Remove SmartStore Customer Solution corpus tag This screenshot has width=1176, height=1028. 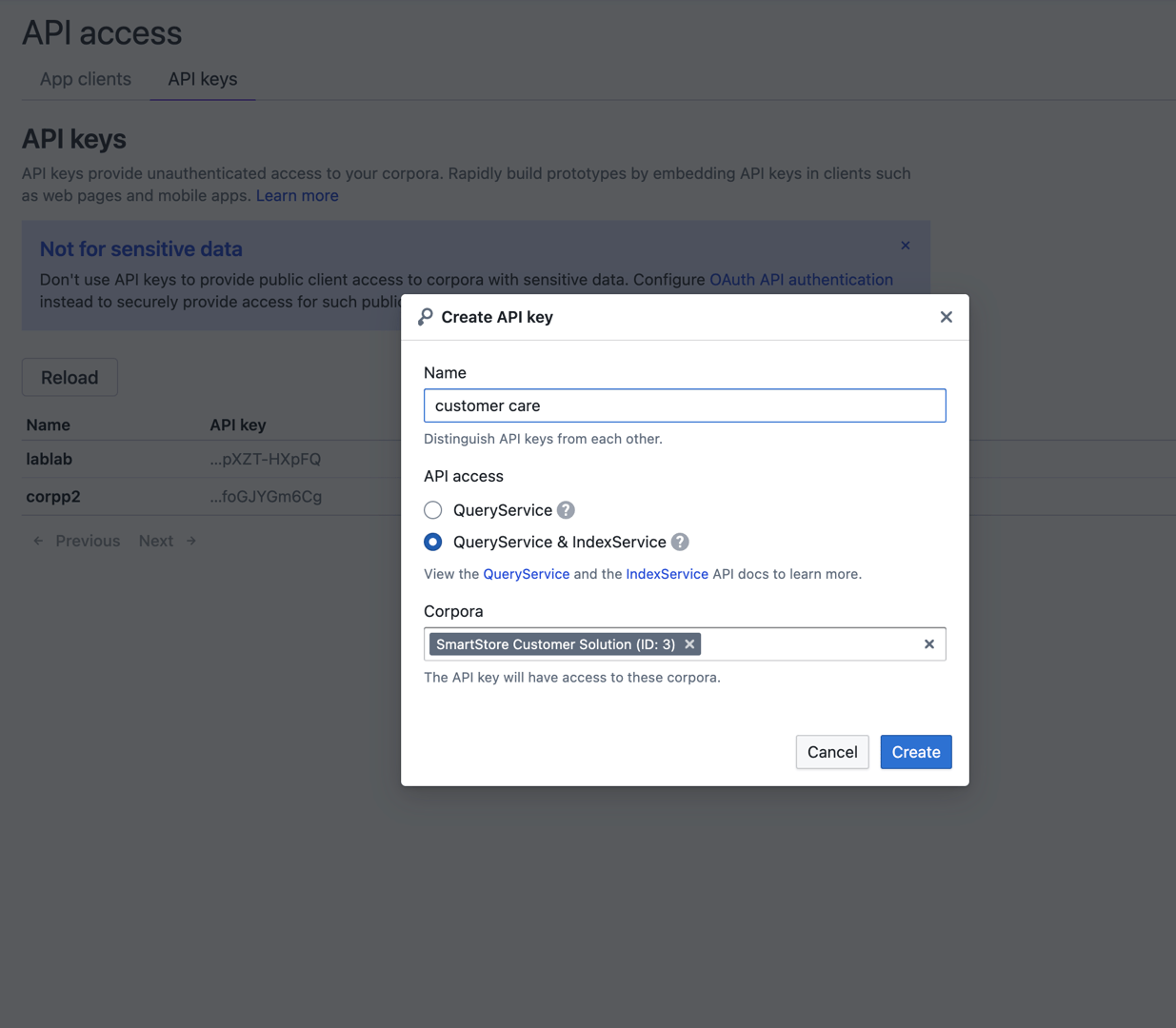pos(689,644)
